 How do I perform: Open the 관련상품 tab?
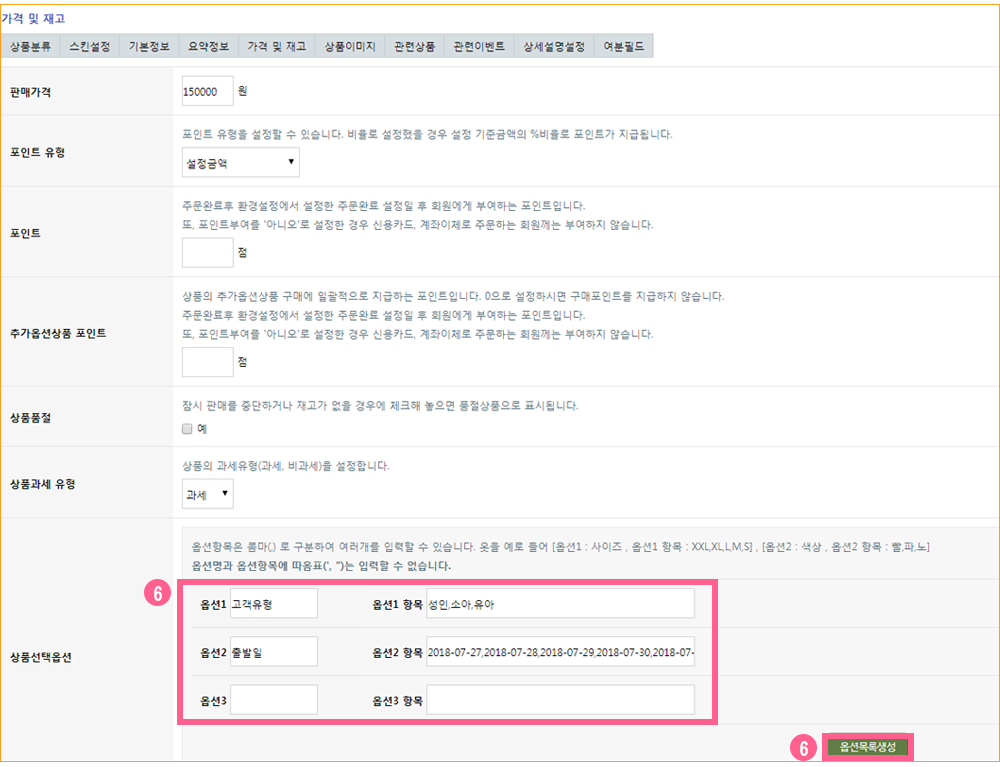[415, 47]
